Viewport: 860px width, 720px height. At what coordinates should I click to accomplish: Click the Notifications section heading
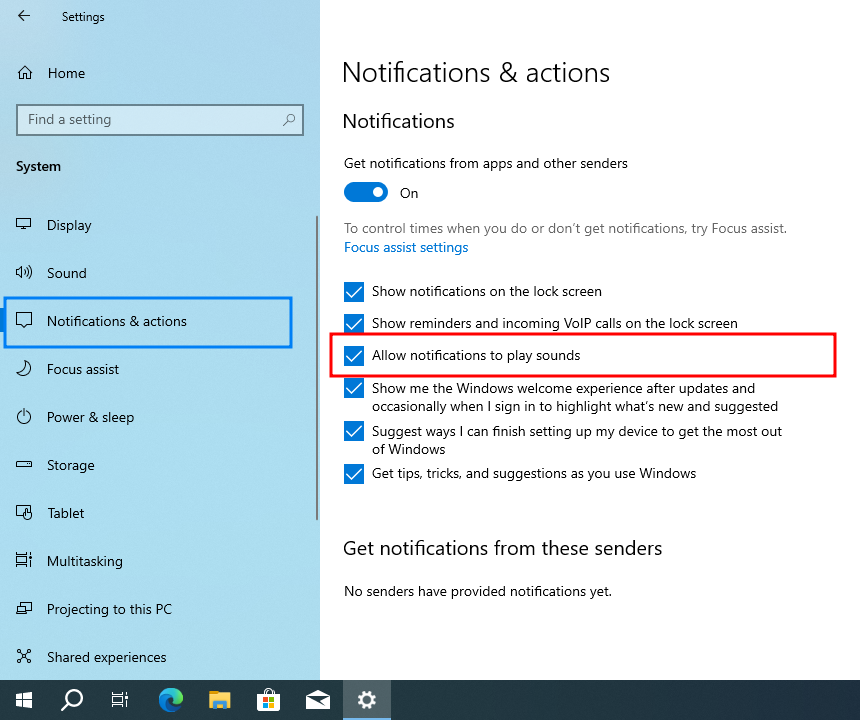point(399,121)
